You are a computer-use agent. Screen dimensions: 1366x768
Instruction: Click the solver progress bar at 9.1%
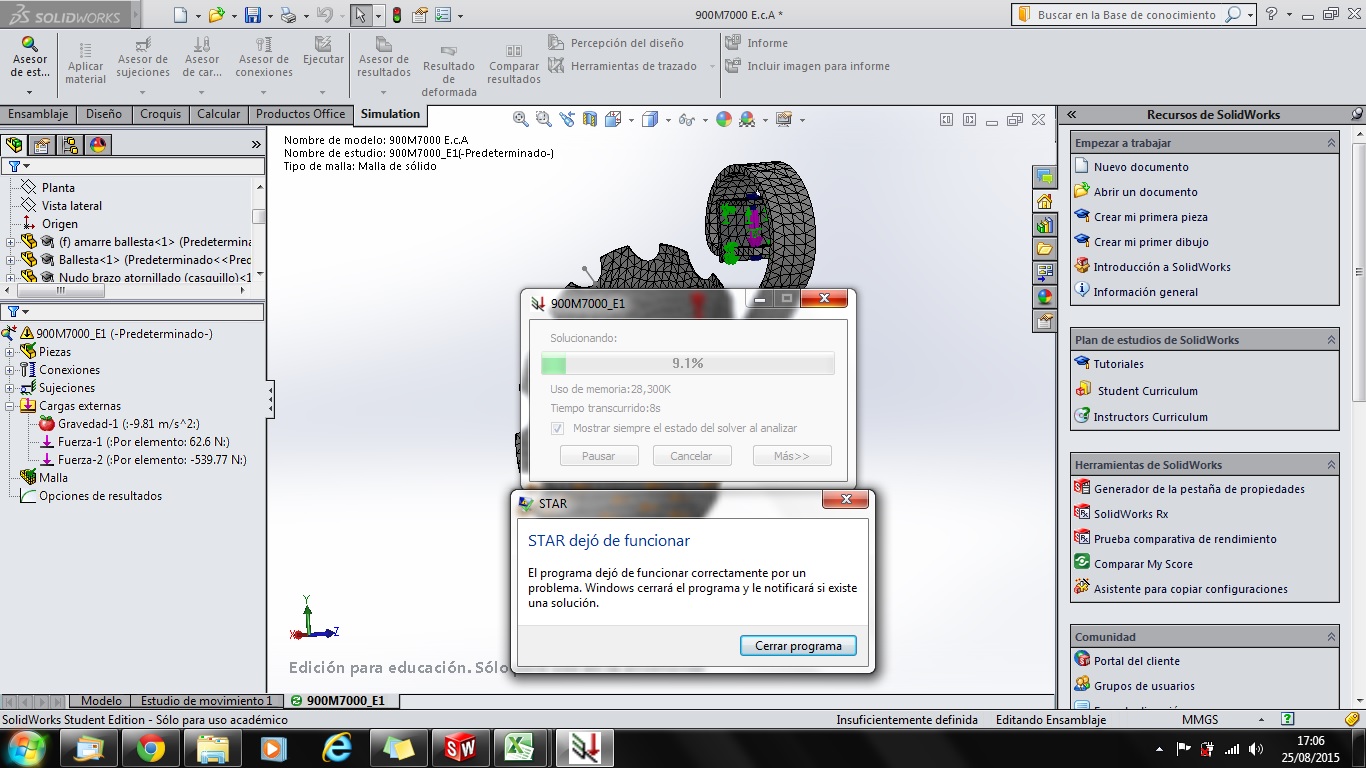click(x=688, y=363)
